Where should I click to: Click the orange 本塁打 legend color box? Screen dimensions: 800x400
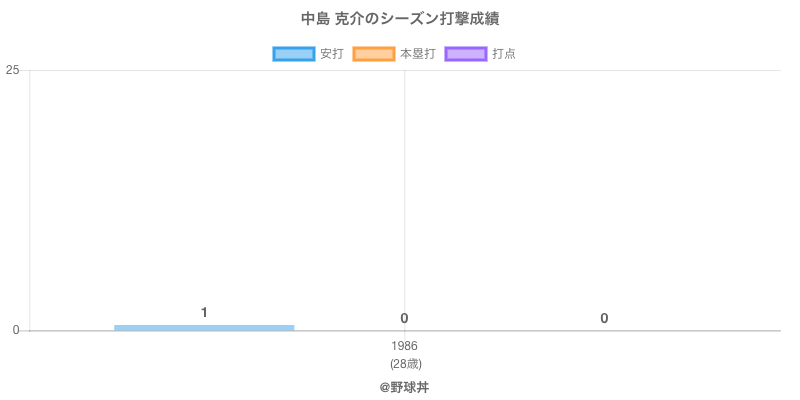pos(374,54)
